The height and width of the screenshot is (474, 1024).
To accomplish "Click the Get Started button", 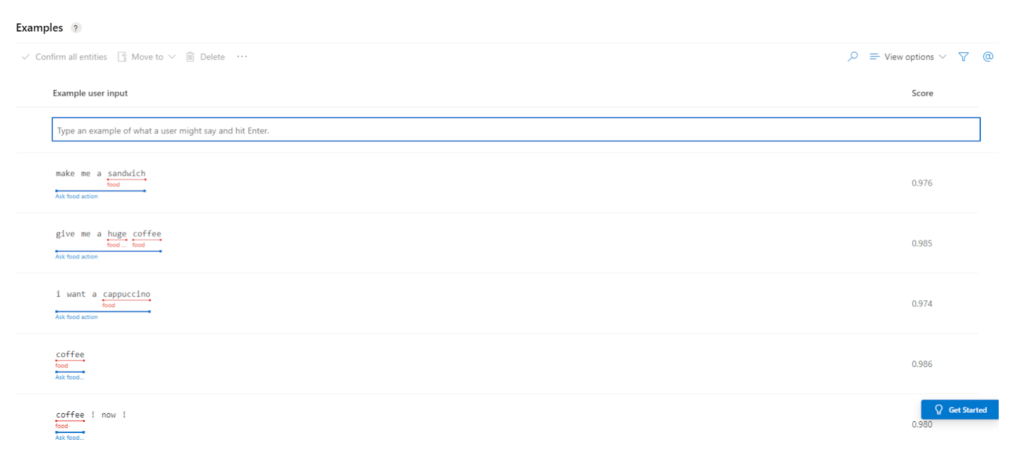I will [x=959, y=410].
